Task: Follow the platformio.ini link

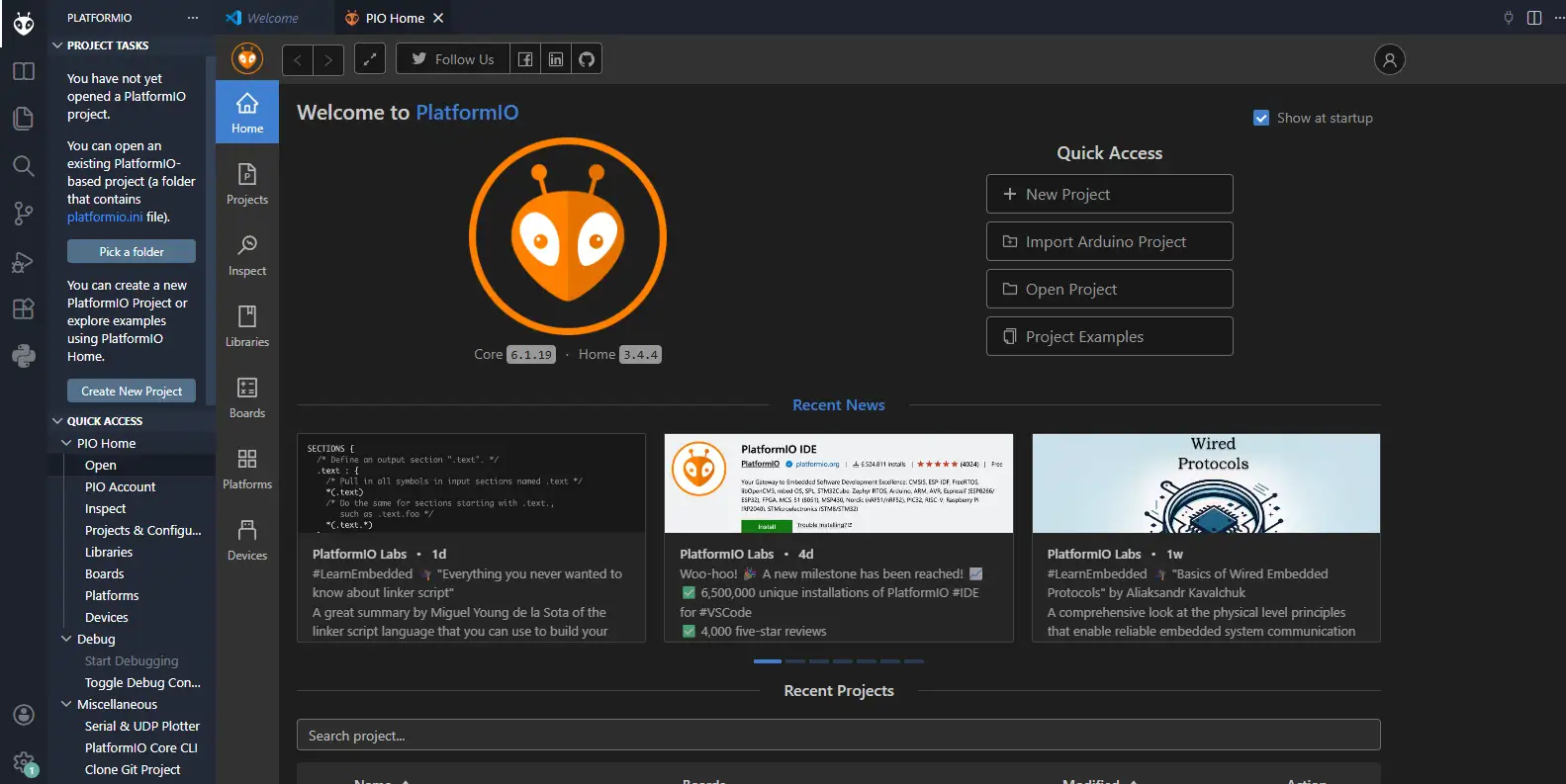Action: pos(105,217)
